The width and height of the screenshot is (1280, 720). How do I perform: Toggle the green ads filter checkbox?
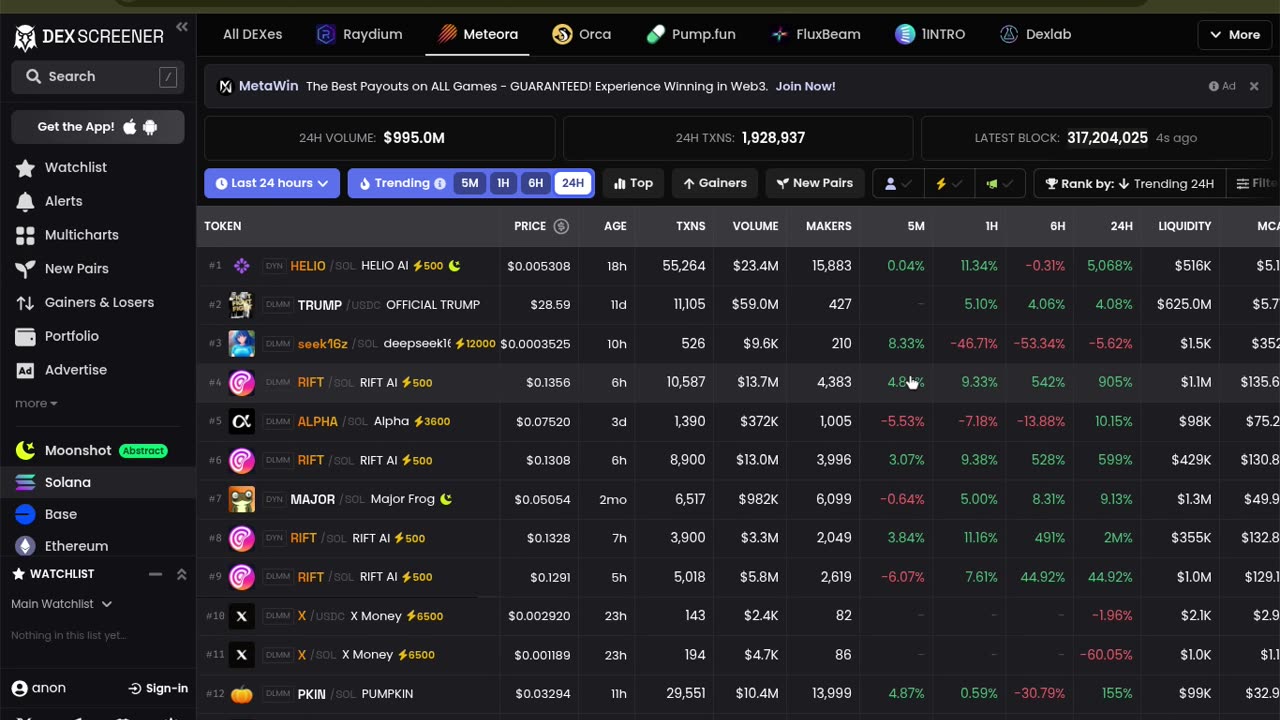1000,183
